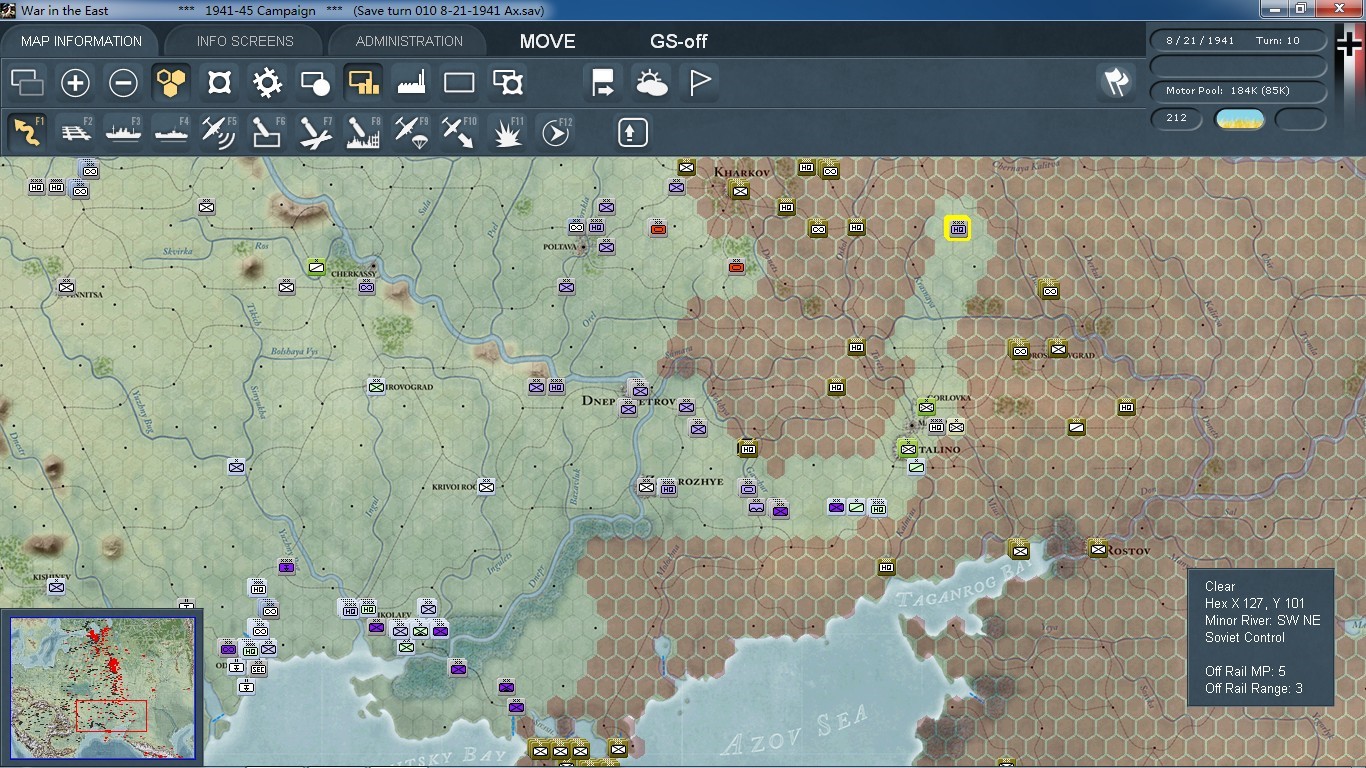This screenshot has height=768, width=1366.
Task: Toggle the fortification level display icon
Action: (x=219, y=83)
